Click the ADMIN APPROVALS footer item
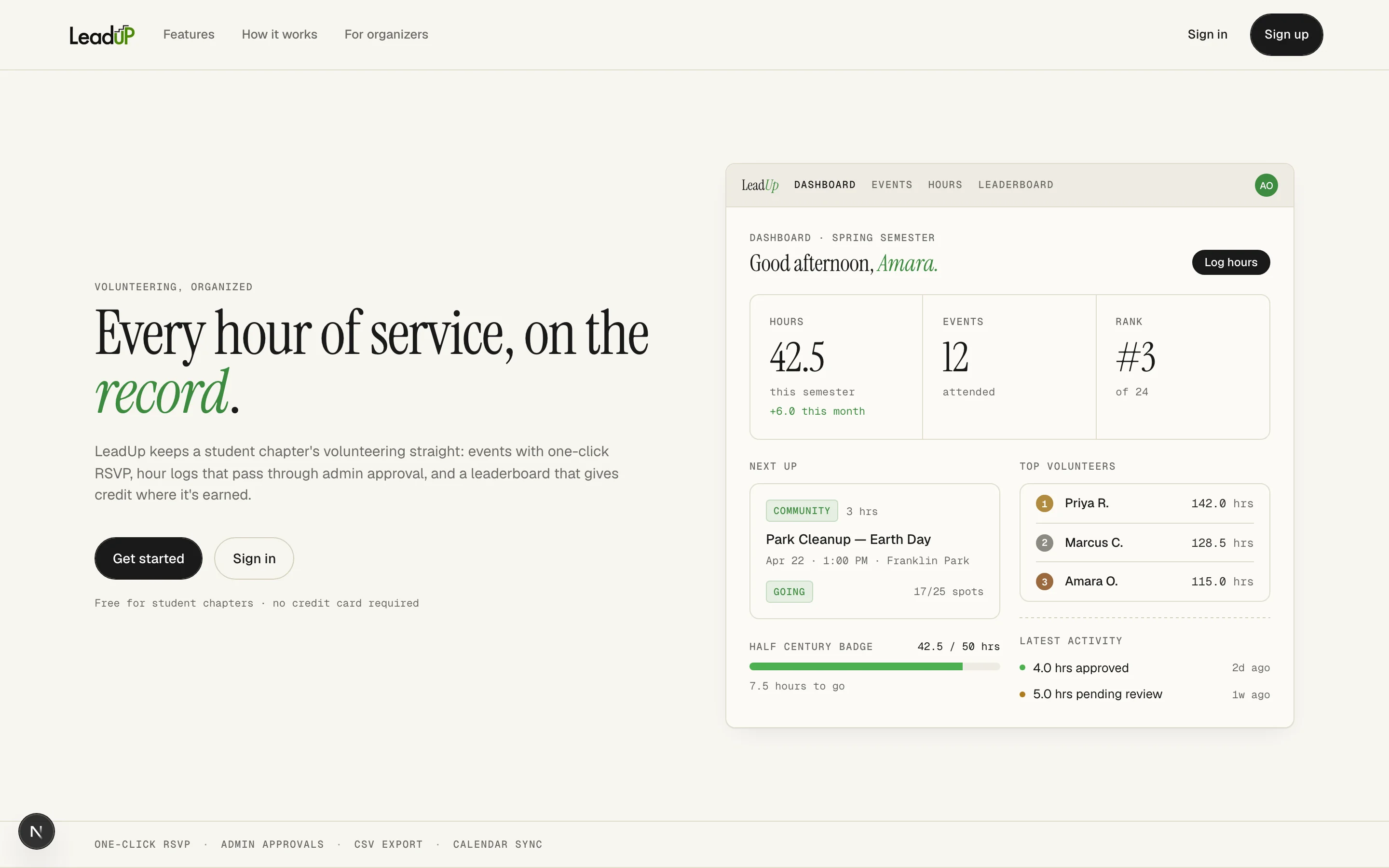Screen dimensions: 1389x868 tap(272, 844)
